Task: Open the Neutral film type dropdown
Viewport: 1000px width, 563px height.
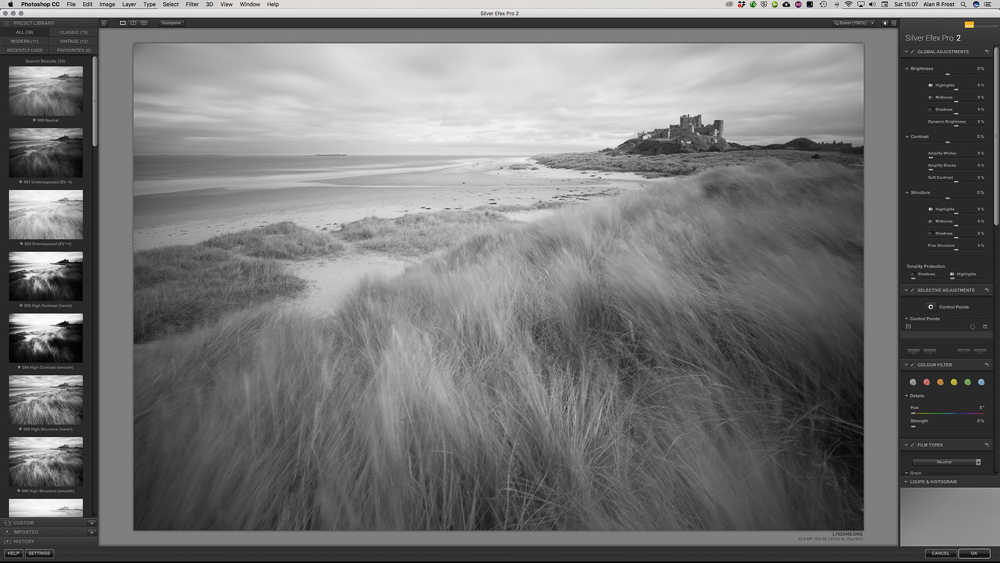Action: pos(947,462)
